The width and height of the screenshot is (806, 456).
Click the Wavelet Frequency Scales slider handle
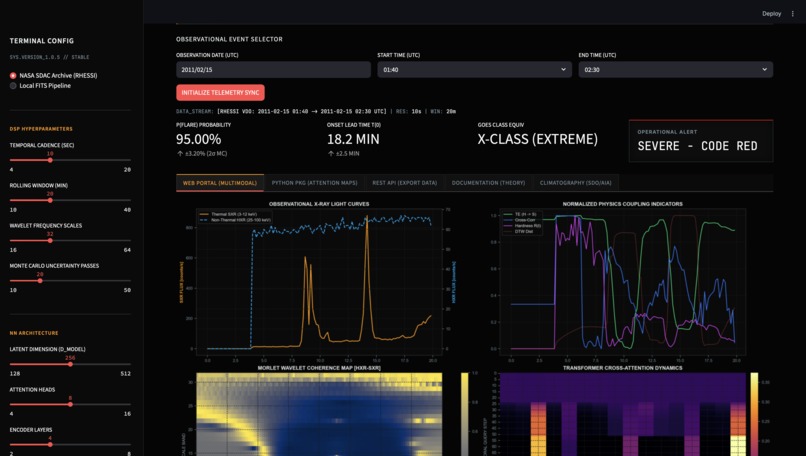[50, 240]
